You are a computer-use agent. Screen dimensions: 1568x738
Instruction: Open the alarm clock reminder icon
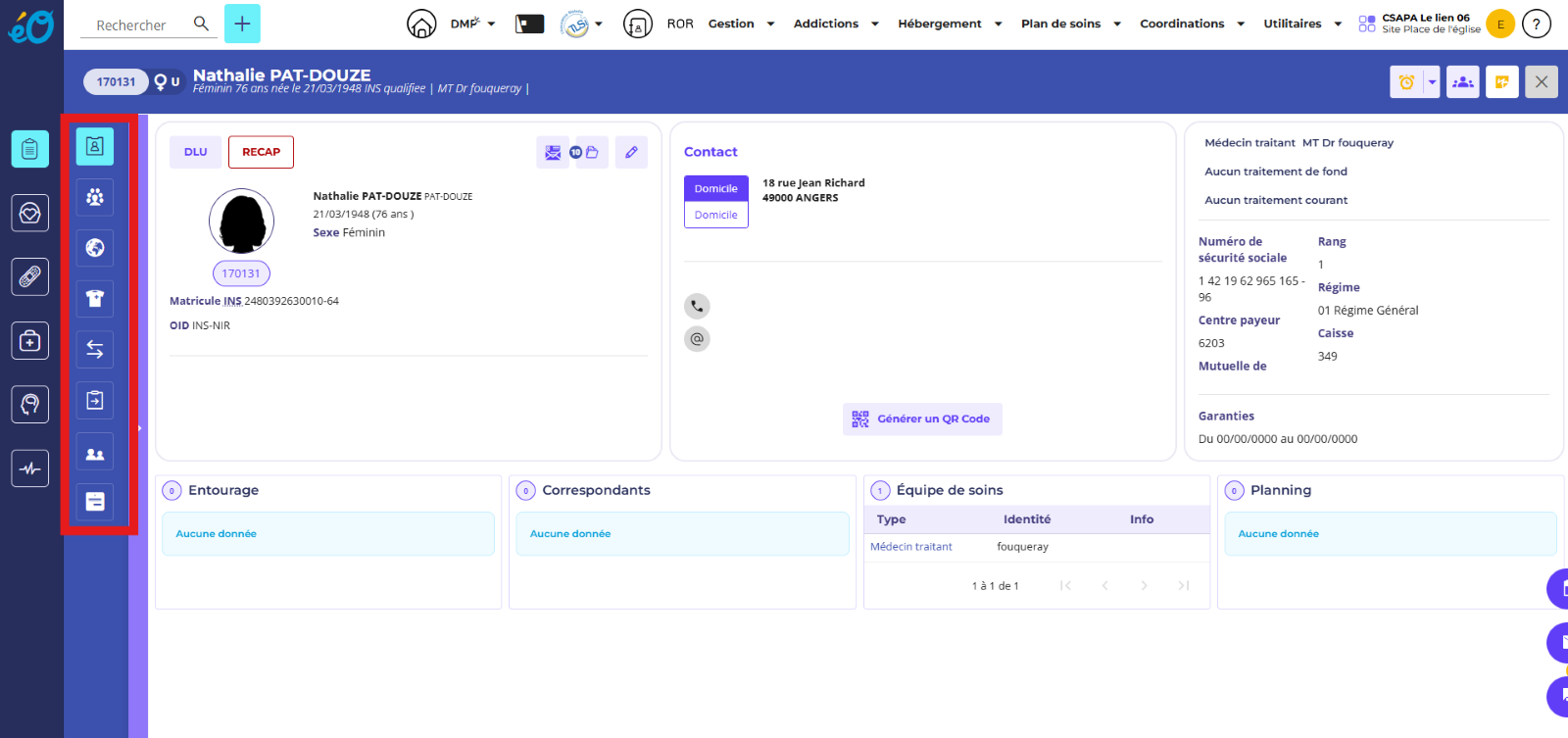point(1406,82)
